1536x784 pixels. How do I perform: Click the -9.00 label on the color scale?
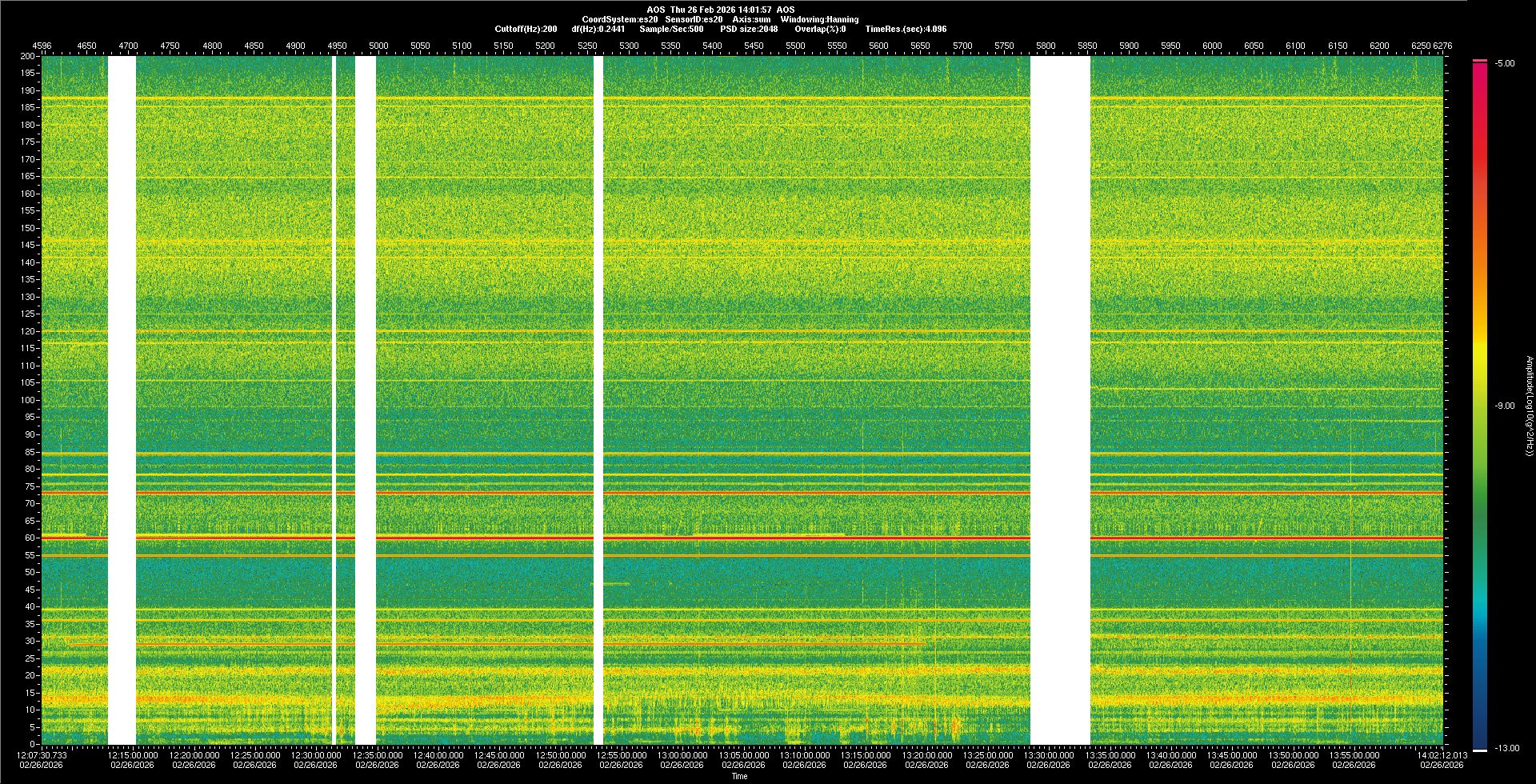click(1505, 406)
